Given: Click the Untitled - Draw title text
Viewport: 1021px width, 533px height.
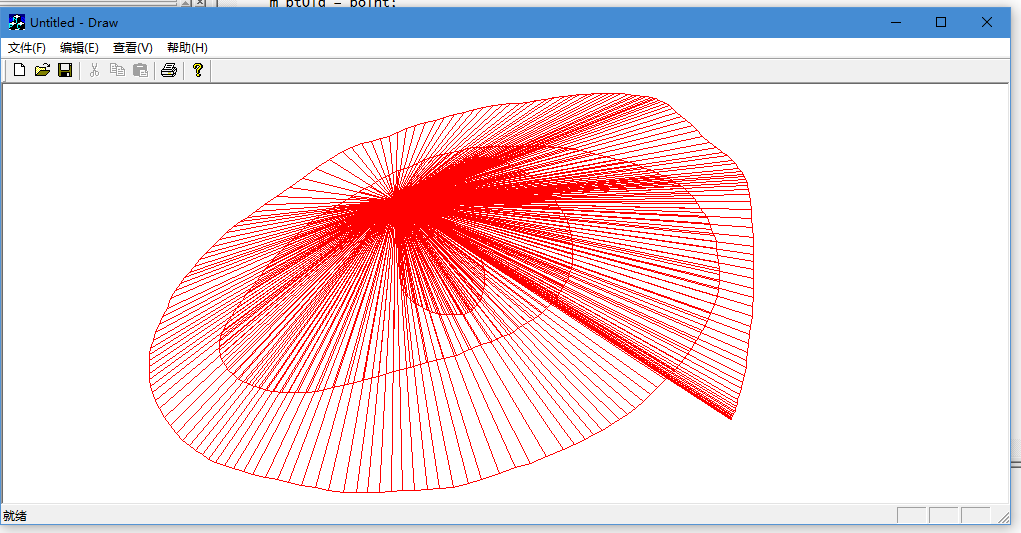Looking at the screenshot, I should [74, 23].
